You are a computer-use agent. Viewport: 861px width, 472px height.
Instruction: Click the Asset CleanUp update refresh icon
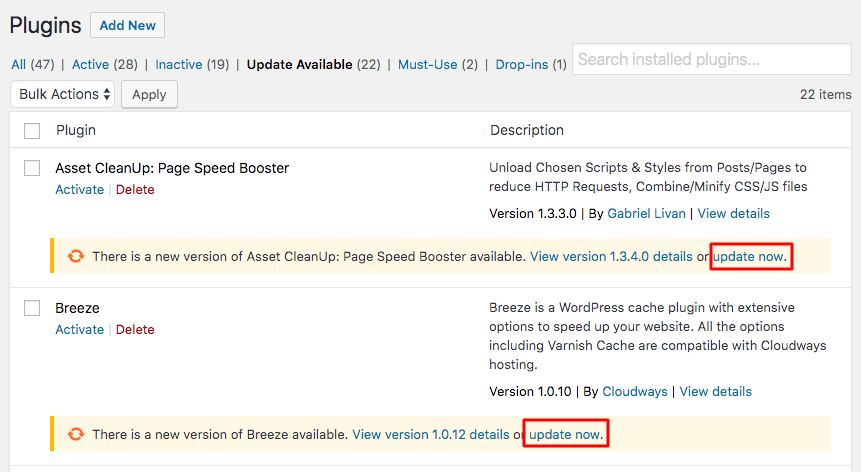coord(76,256)
